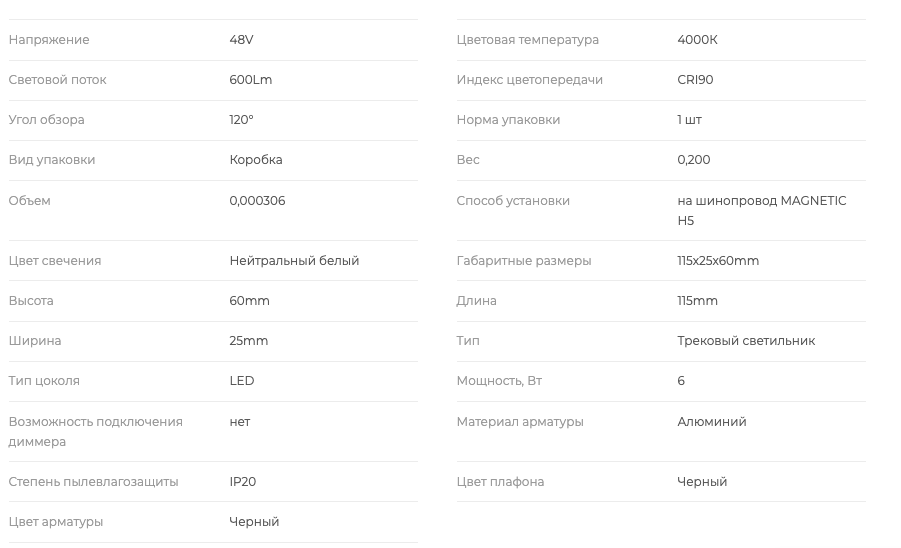The height and width of the screenshot is (548, 901).
Task: Click the "Возможность подключения диммера" label
Action: point(95,431)
